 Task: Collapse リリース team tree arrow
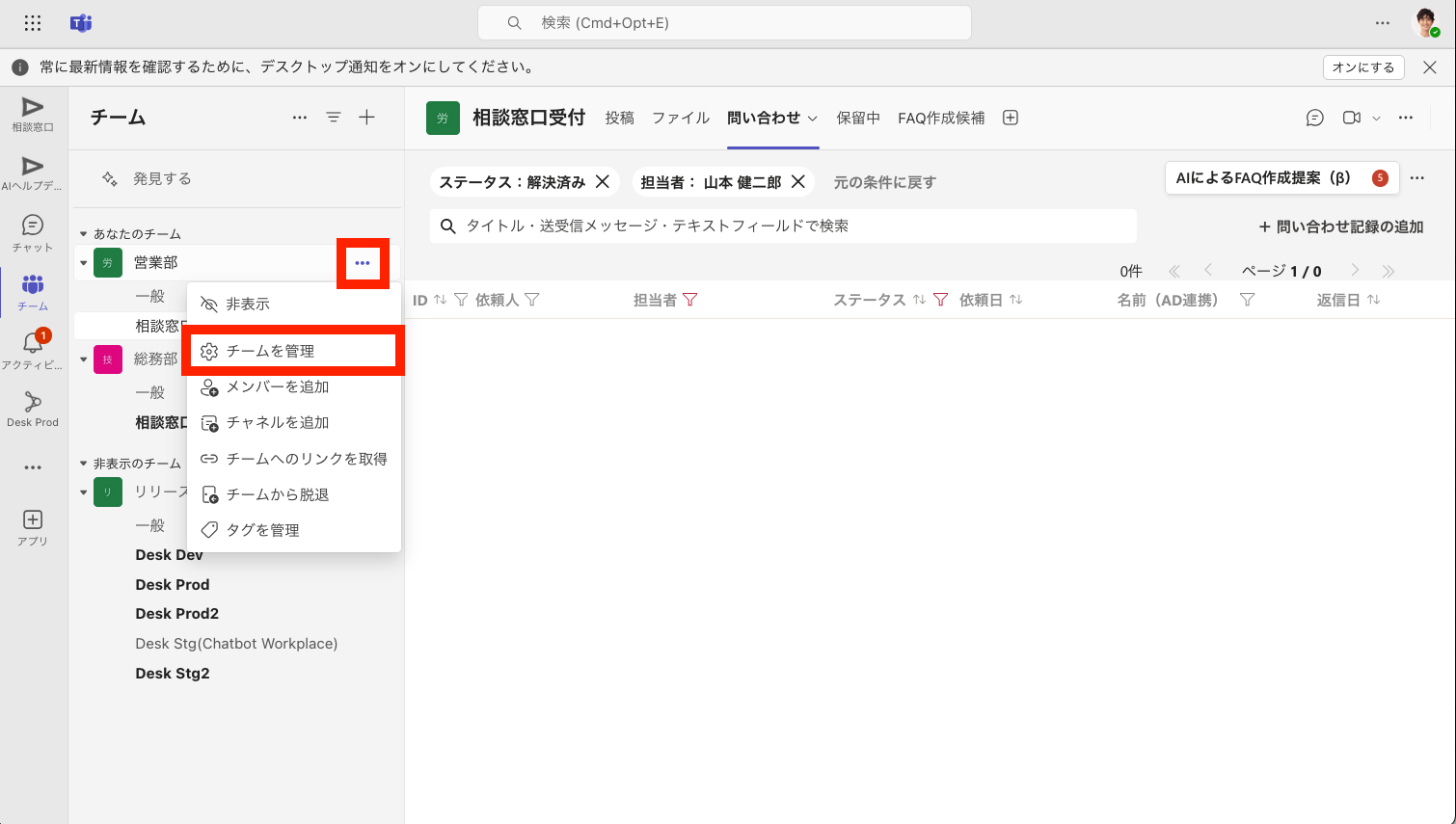pos(84,492)
